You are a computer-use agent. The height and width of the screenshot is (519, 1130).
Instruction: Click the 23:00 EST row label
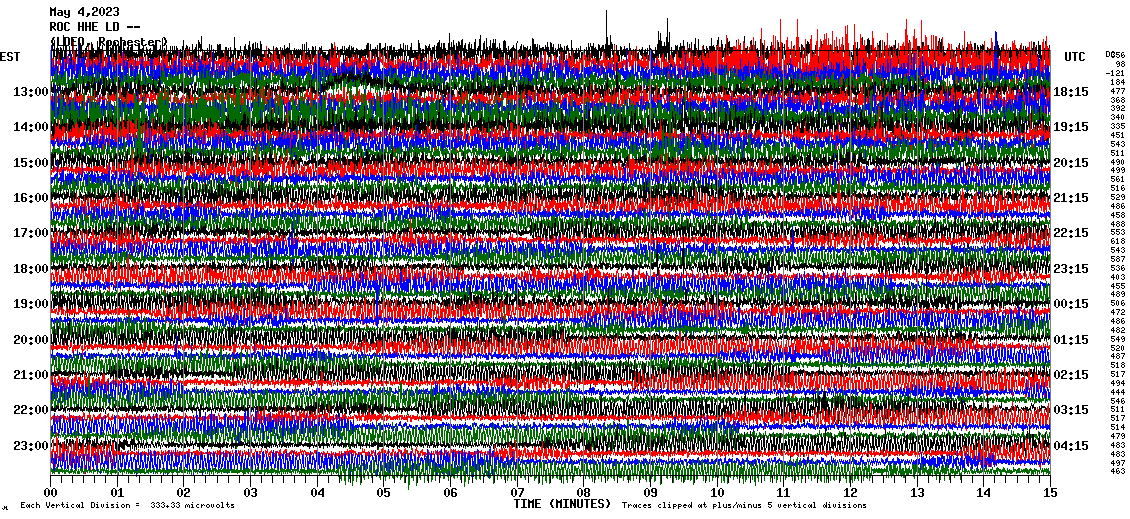[x=30, y=445]
